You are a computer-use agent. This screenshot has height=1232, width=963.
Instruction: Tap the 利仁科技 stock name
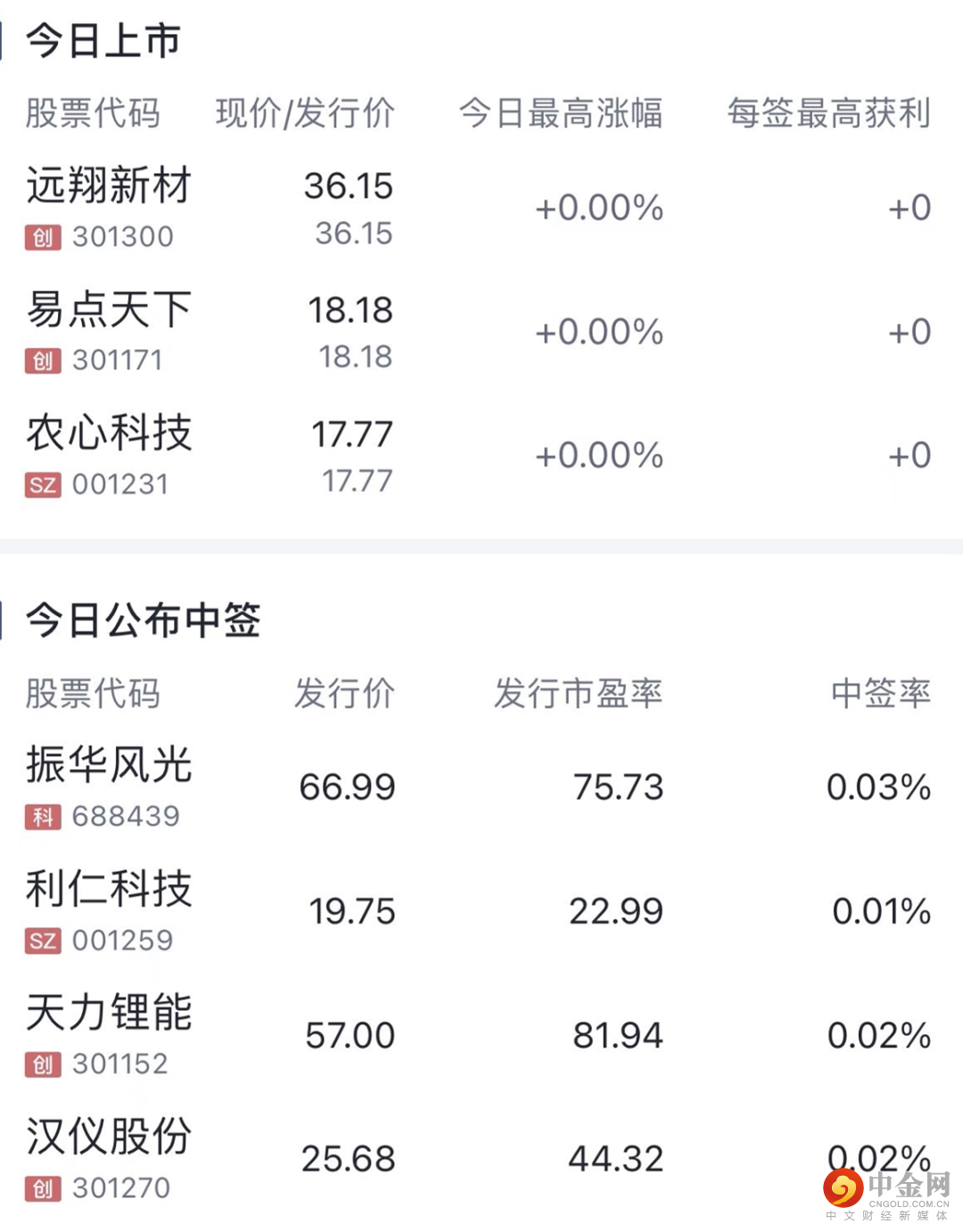[x=109, y=889]
